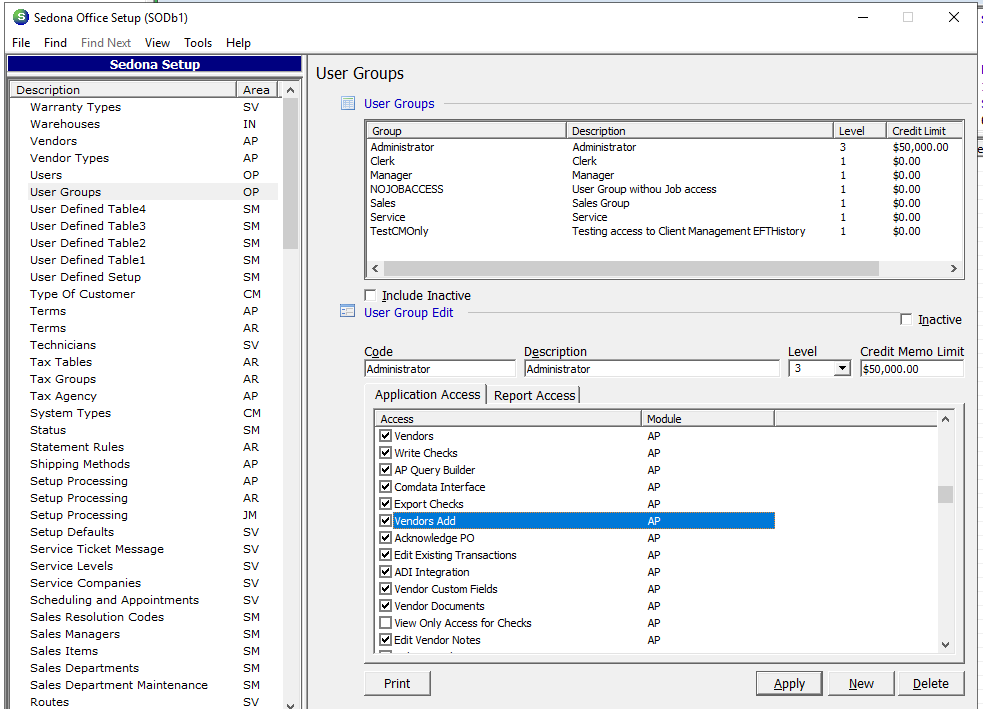
Task: Toggle the Inactive checkbox for this group
Action: point(906,319)
